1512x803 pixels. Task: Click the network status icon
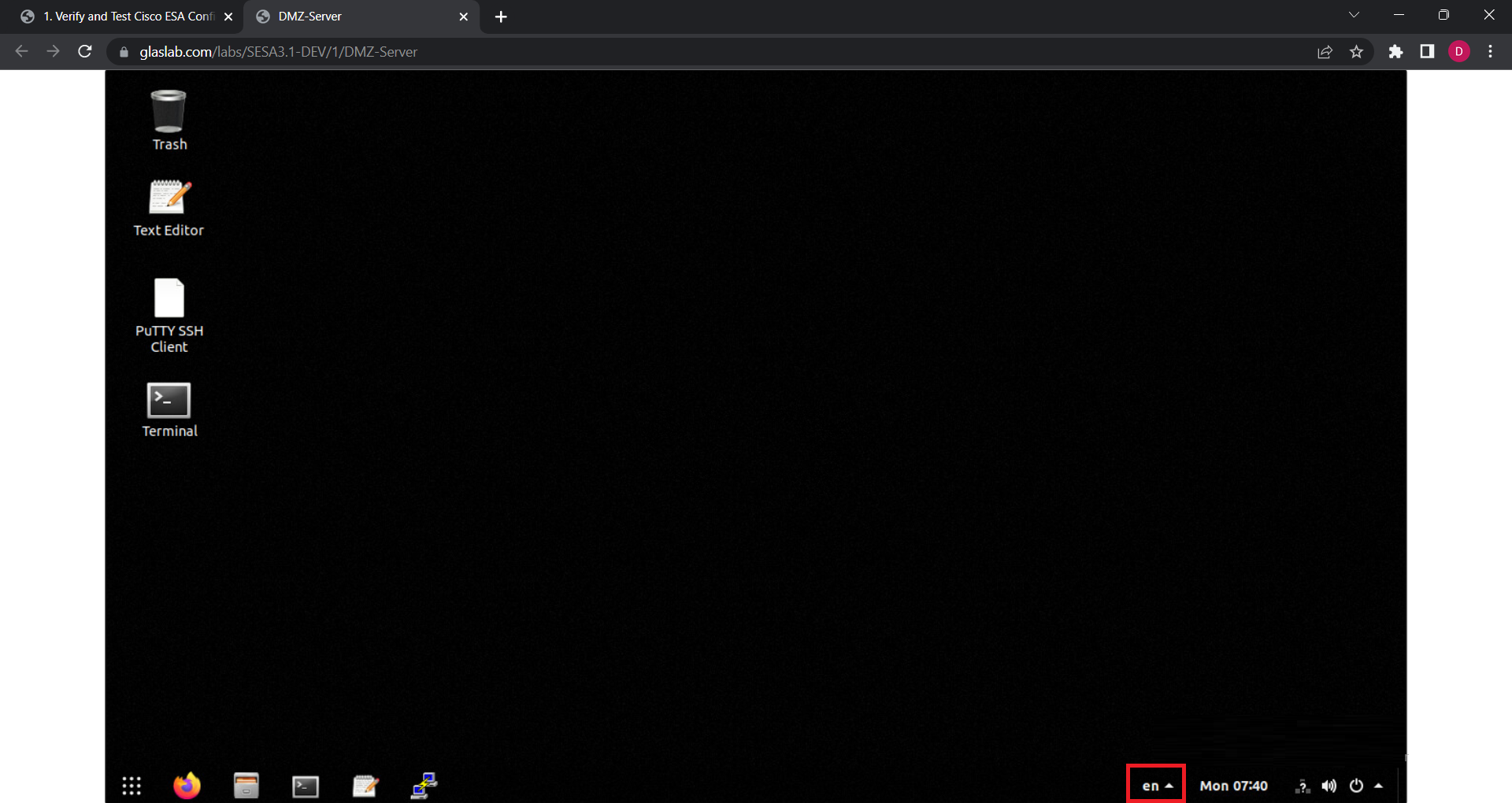pyautogui.click(x=1303, y=786)
